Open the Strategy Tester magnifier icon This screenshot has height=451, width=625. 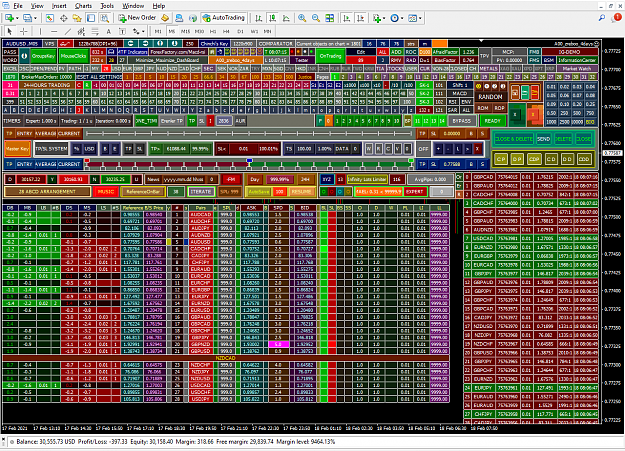tap(104, 18)
